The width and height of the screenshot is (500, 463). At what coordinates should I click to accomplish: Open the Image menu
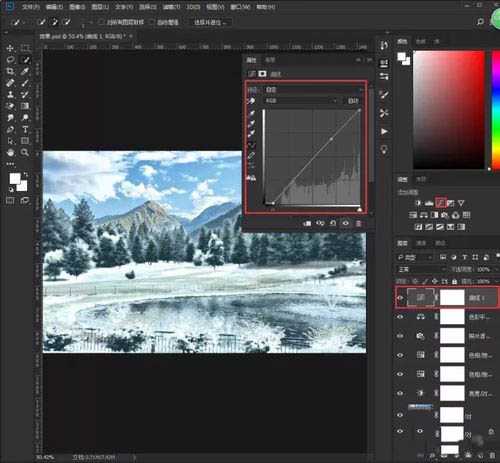[77, 7]
